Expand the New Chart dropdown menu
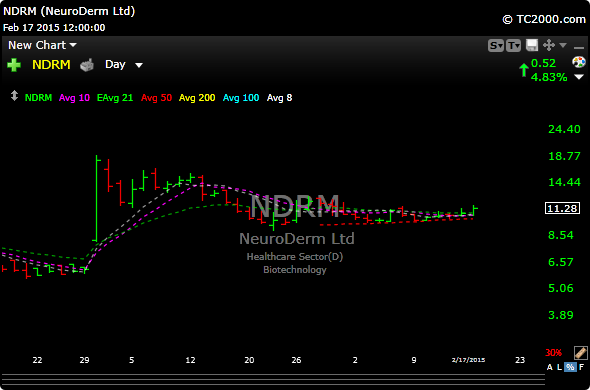590x390 pixels. tap(42, 45)
